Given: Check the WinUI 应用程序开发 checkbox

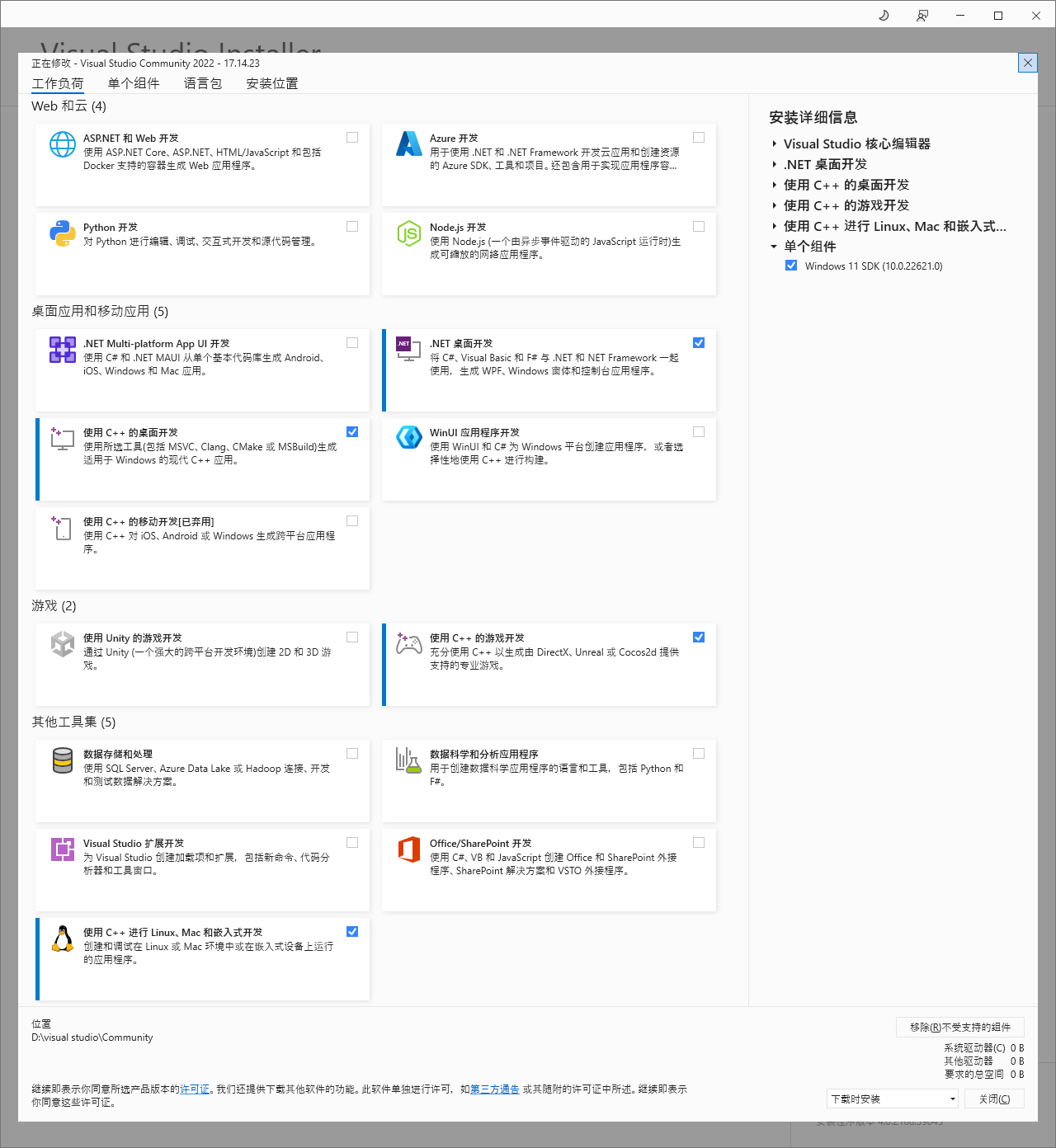Looking at the screenshot, I should 699,432.
